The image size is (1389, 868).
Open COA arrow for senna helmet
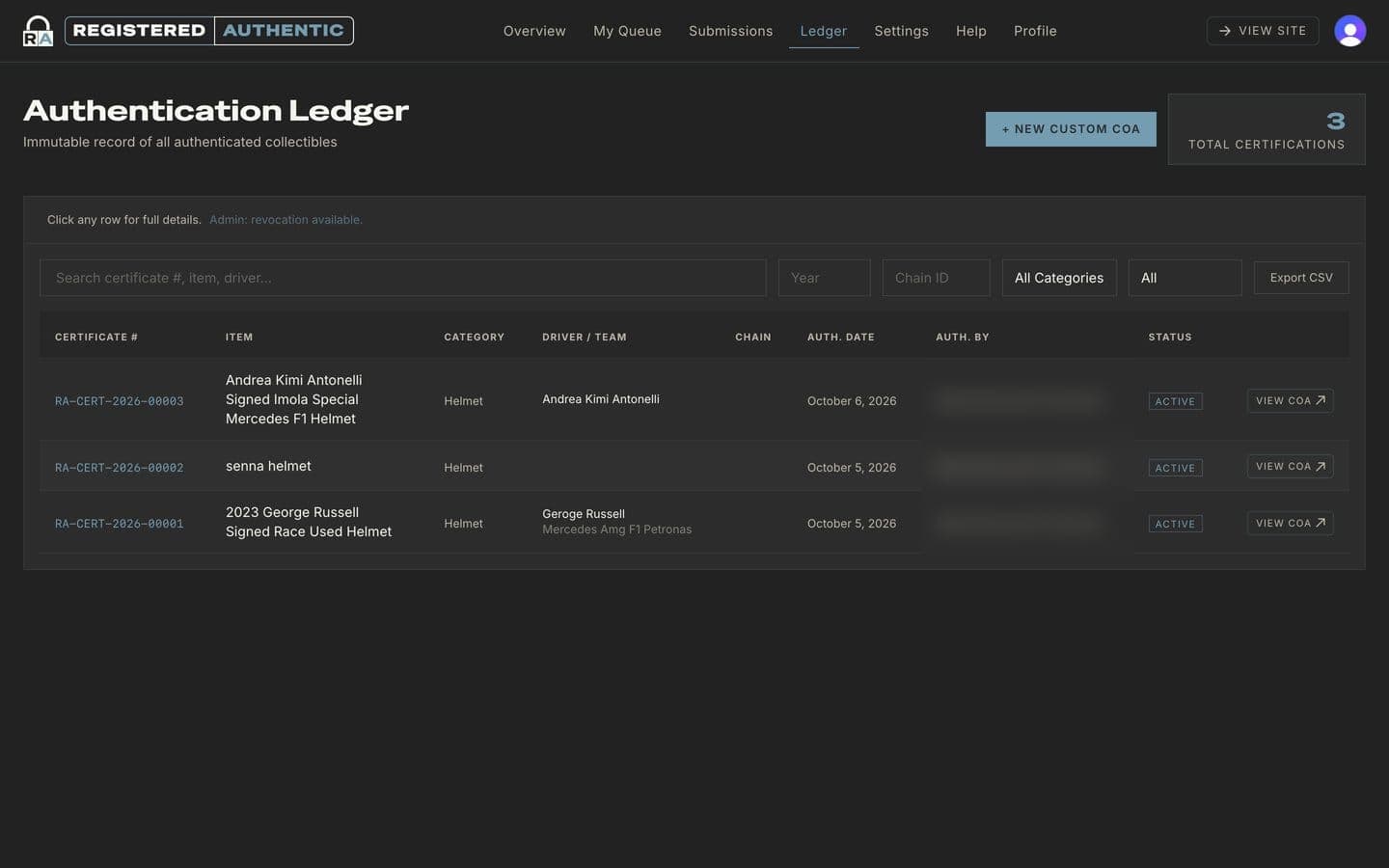[1321, 467]
